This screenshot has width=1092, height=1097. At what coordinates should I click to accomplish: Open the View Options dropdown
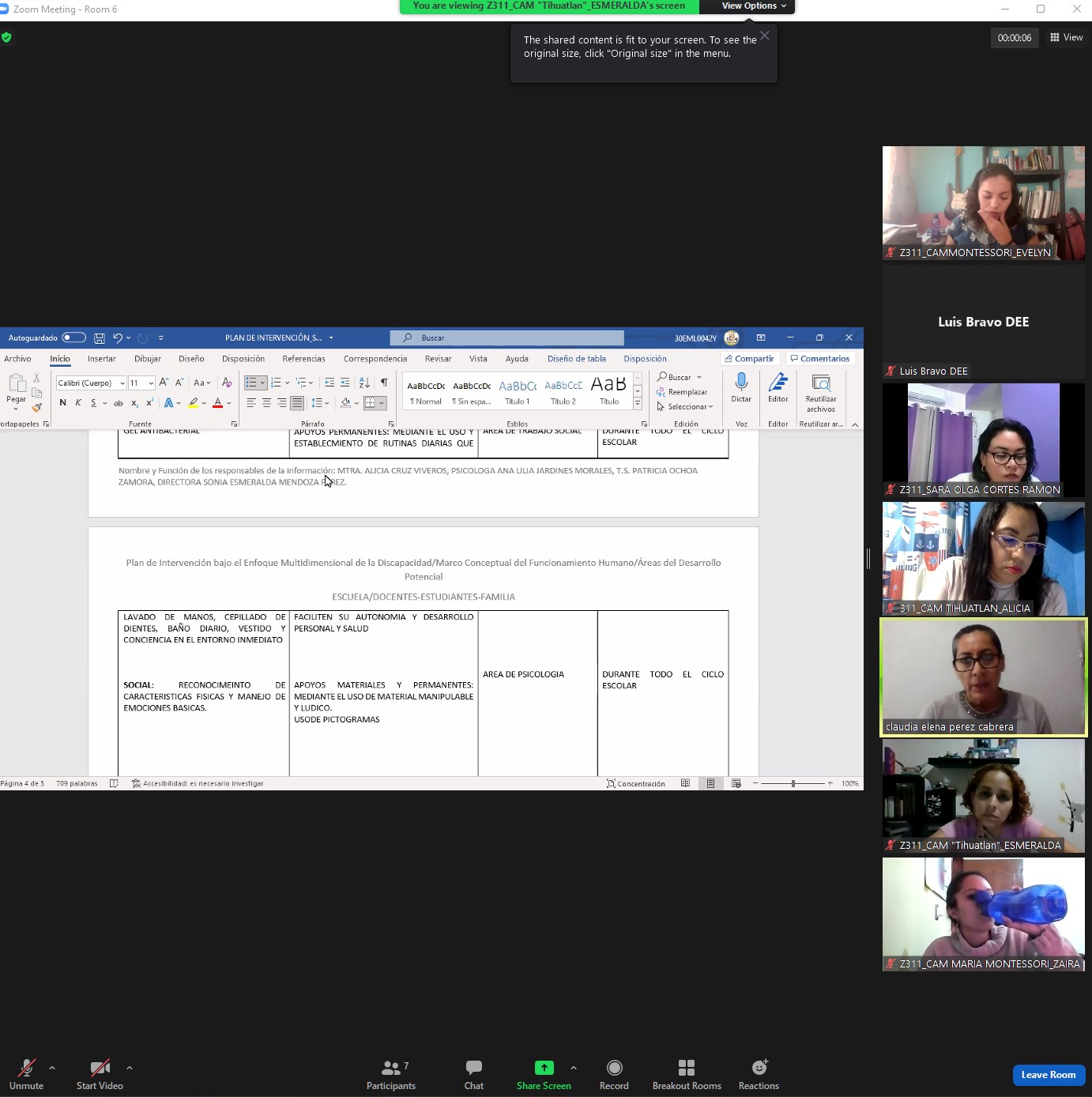pyautogui.click(x=754, y=6)
